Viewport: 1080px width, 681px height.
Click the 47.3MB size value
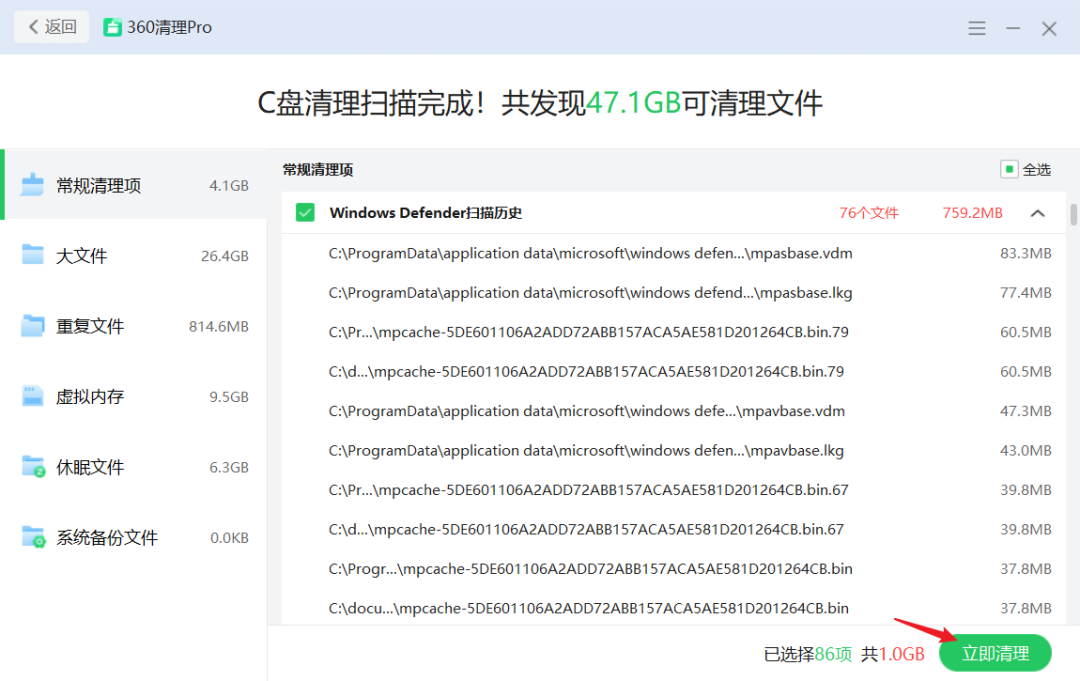1026,411
